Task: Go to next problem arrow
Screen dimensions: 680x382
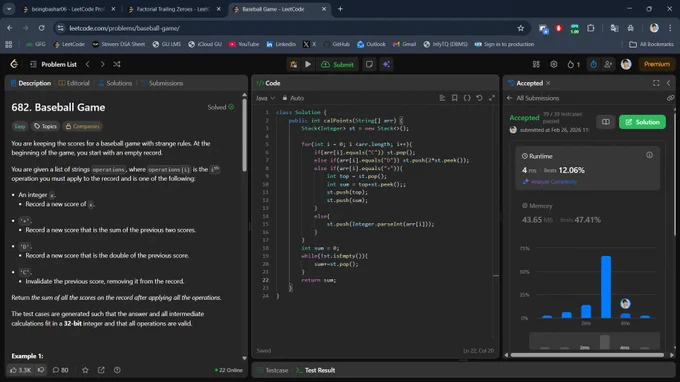Action: pos(102,64)
